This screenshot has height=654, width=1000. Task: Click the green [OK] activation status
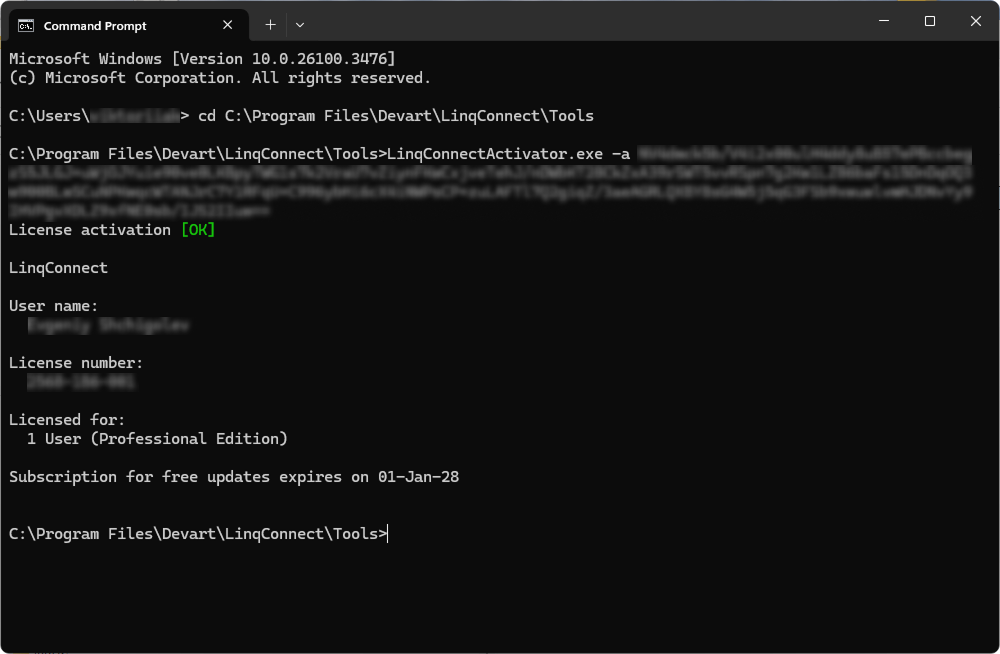pyautogui.click(x=196, y=229)
